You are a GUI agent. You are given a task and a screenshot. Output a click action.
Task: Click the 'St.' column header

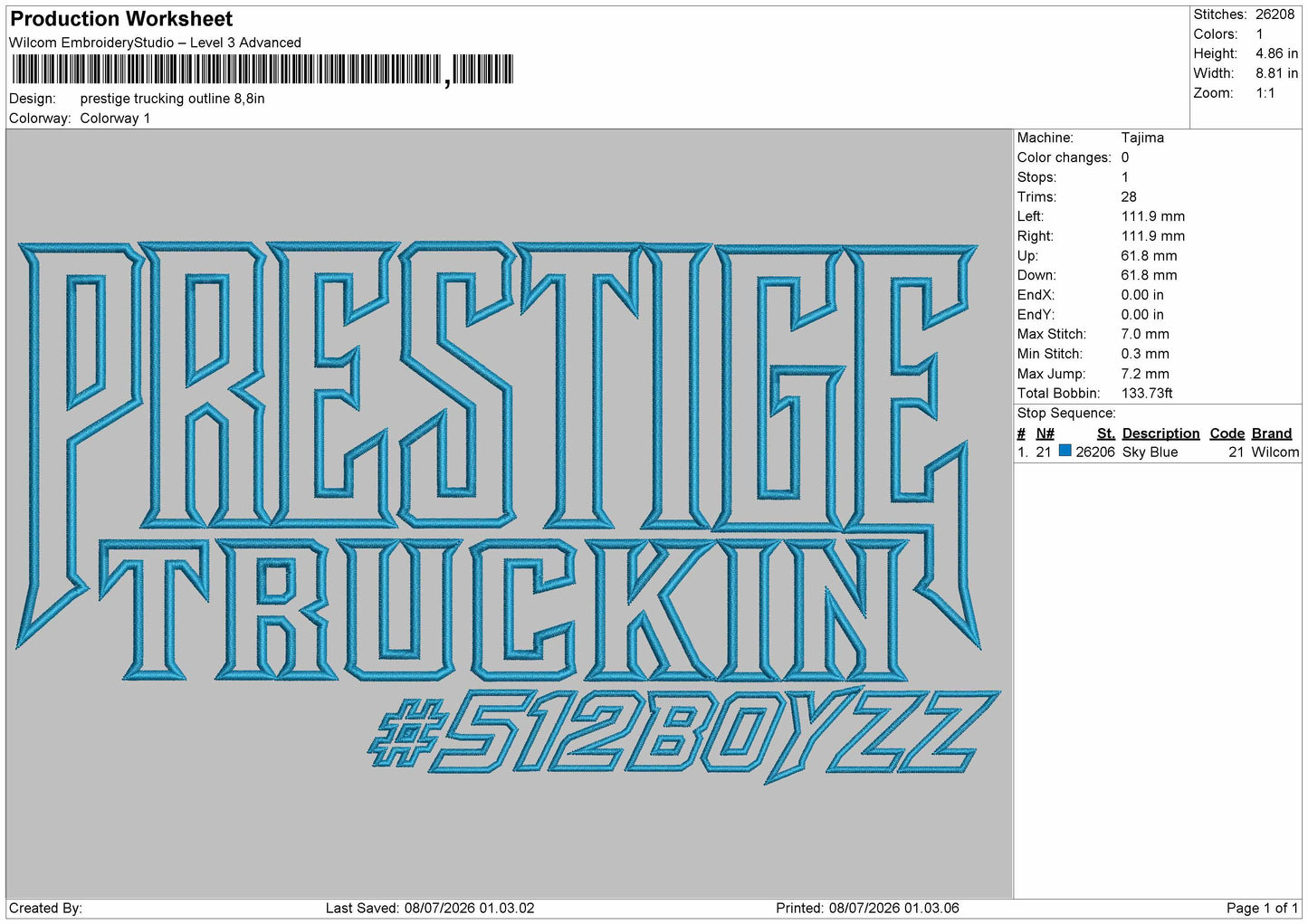pos(1105,433)
